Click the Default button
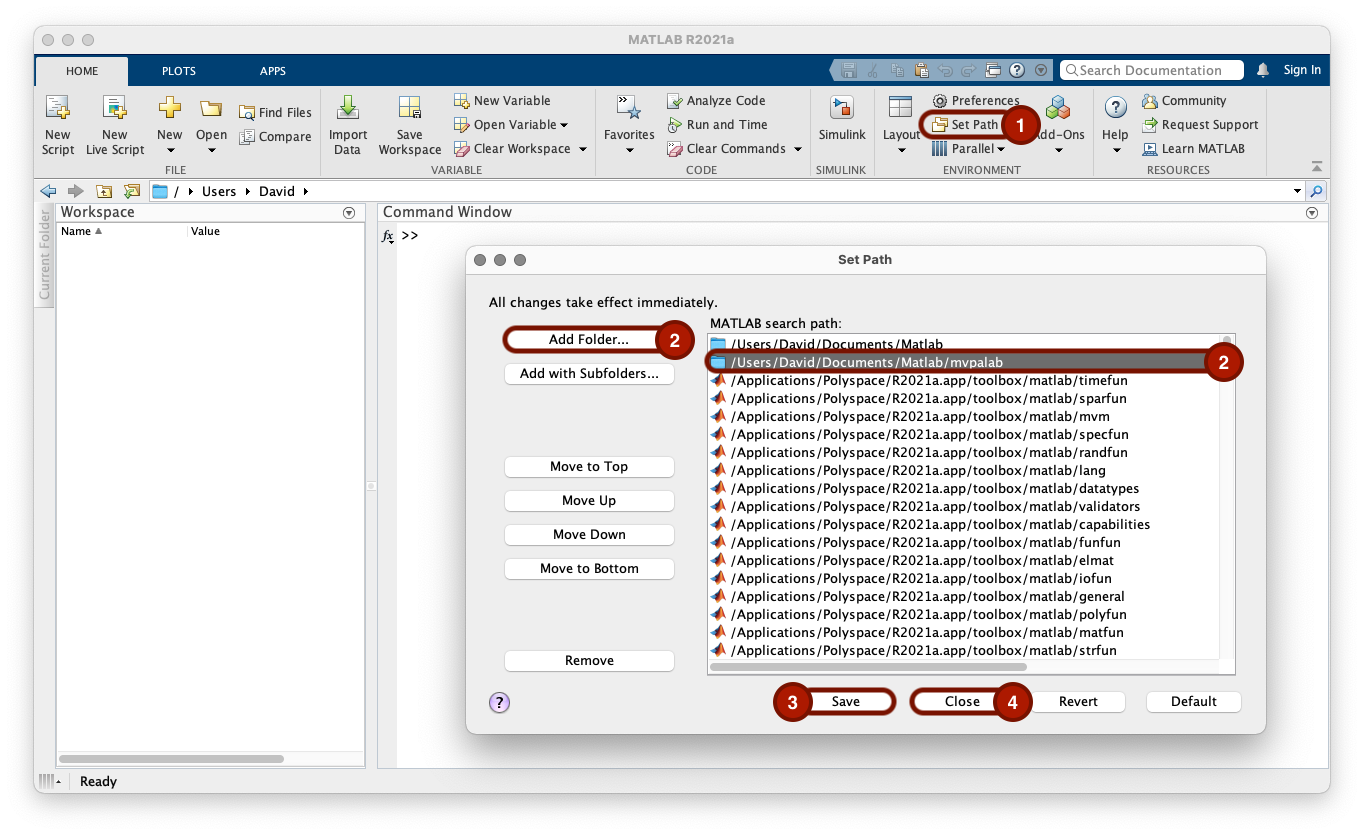The height and width of the screenshot is (835, 1364). coord(1194,702)
